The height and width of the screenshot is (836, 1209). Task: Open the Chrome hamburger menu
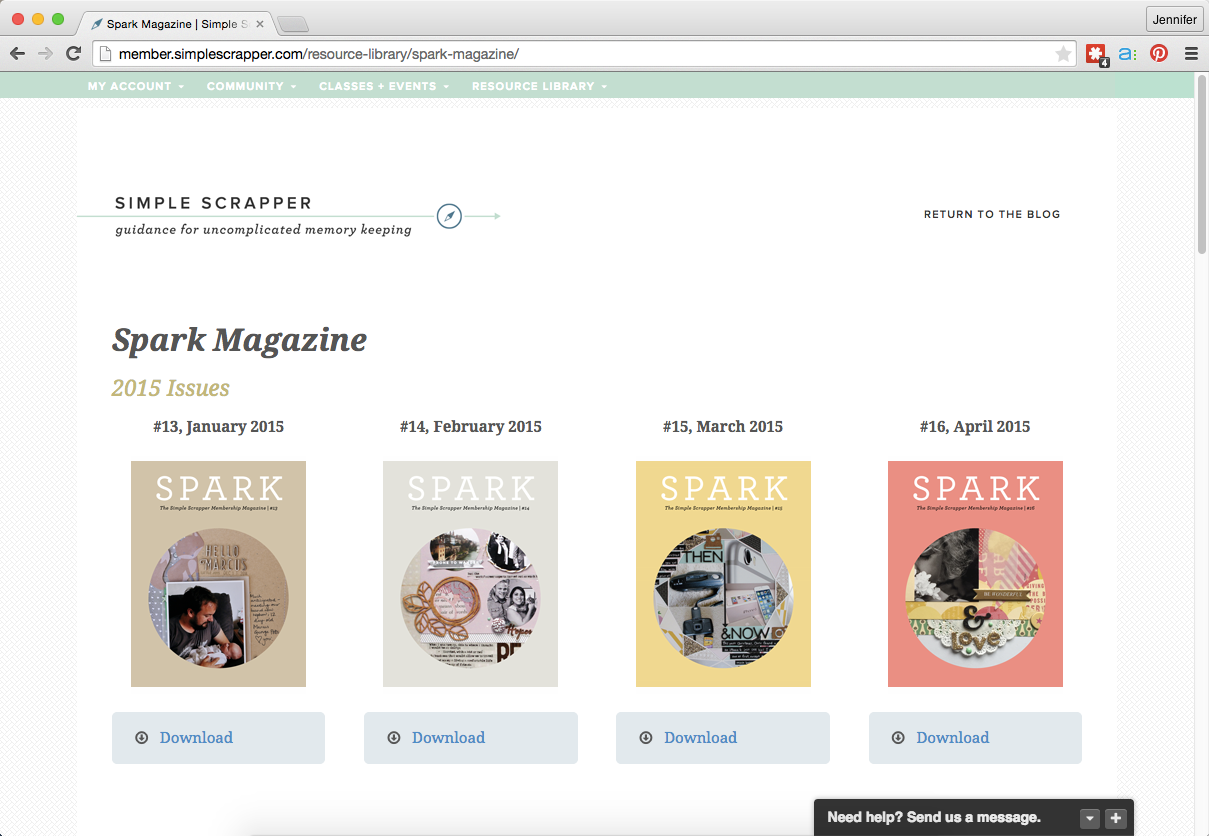coord(1191,54)
